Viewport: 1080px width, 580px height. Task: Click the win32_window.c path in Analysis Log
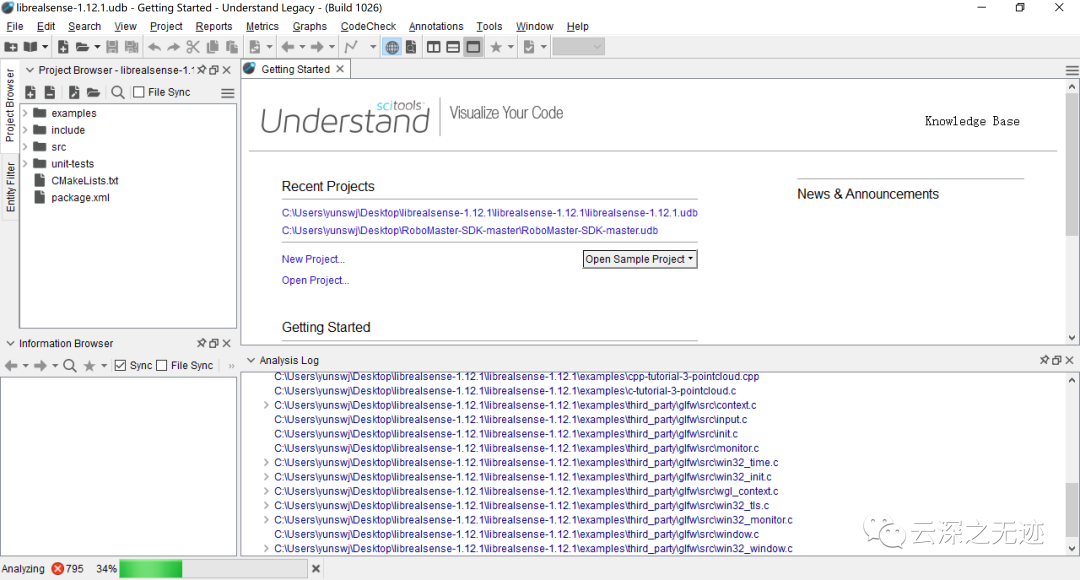click(533, 549)
